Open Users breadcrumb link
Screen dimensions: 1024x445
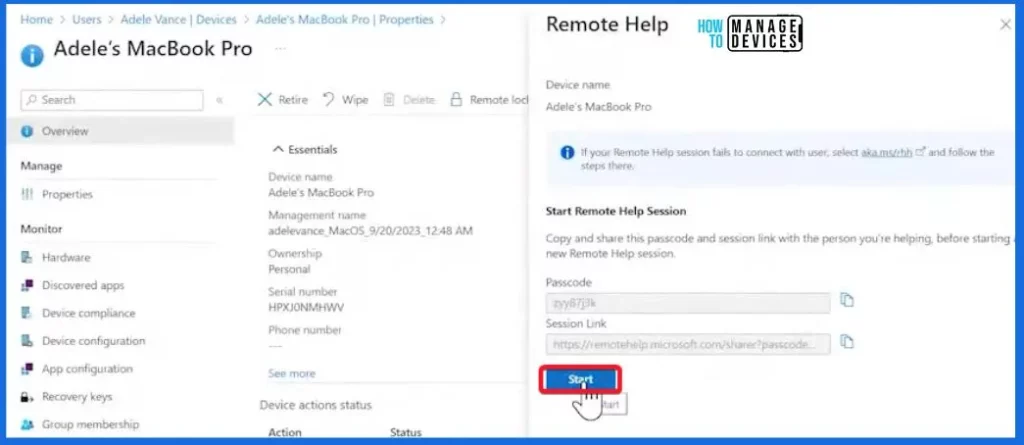[86, 20]
